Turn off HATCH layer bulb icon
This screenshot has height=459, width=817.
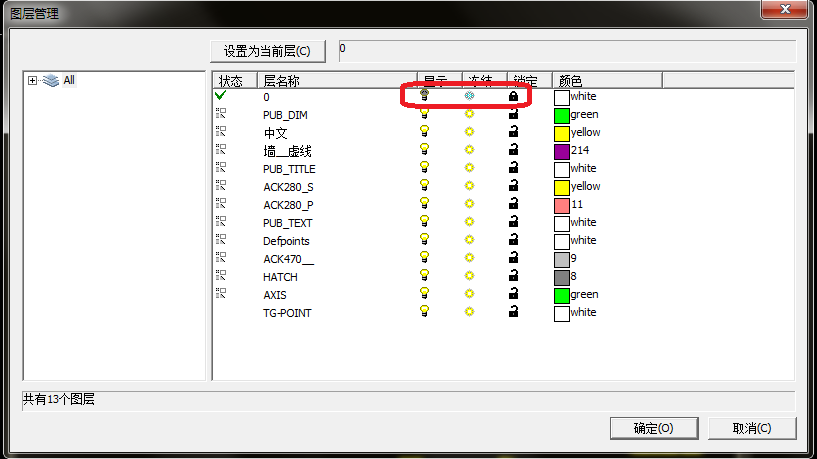(425, 275)
